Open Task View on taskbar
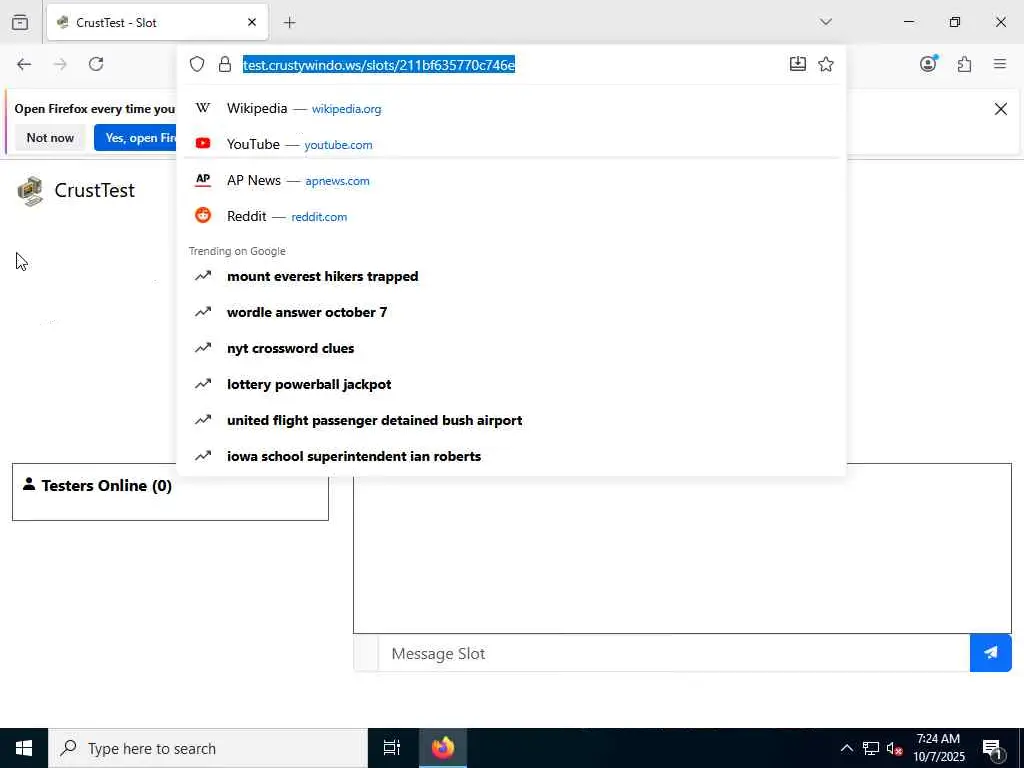Image resolution: width=1024 pixels, height=768 pixels. [x=392, y=748]
